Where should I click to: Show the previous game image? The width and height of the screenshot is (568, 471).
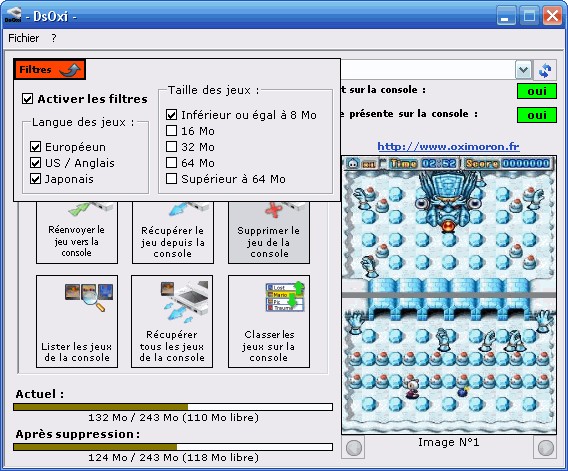[354, 448]
